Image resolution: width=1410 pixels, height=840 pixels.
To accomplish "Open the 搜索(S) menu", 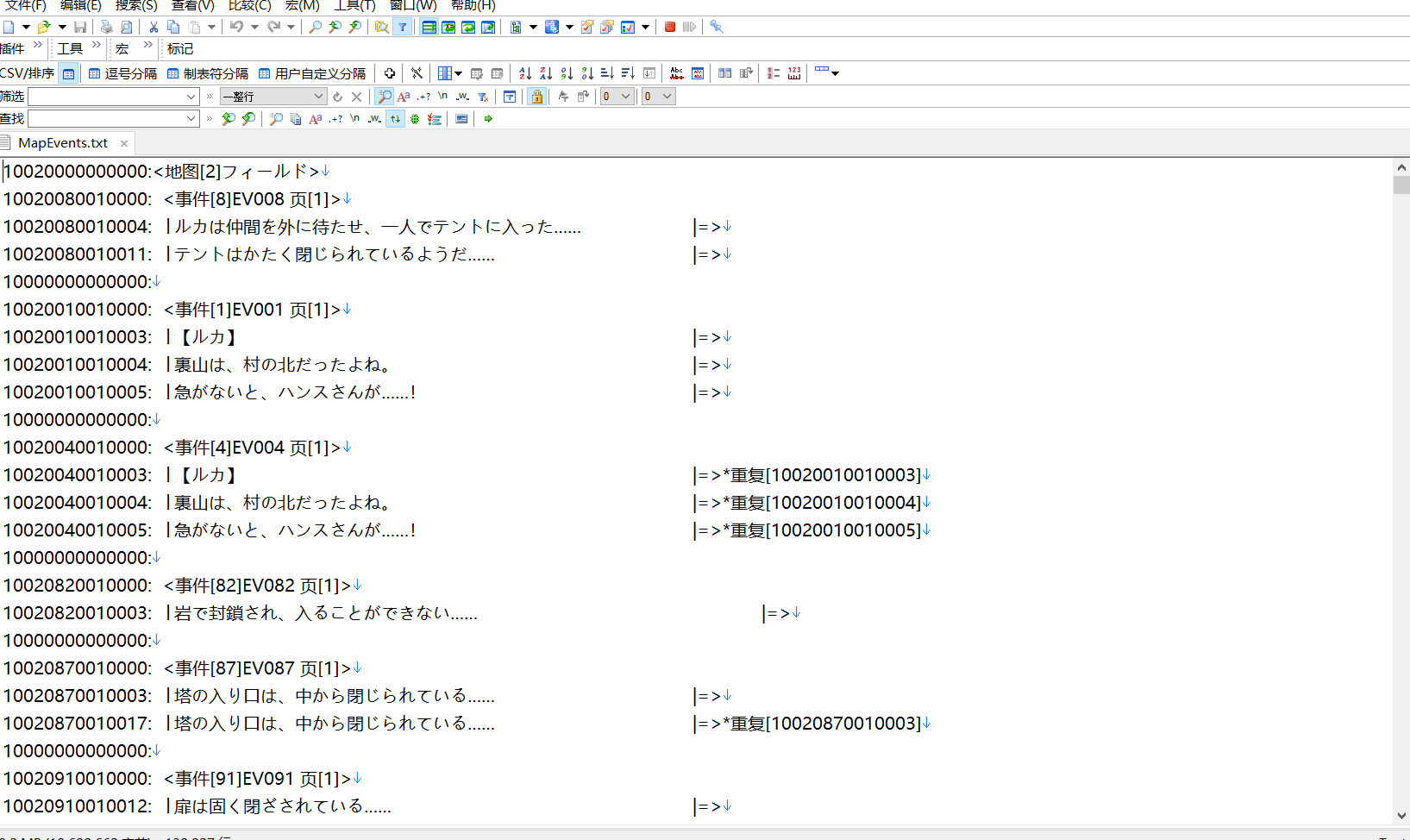I will 136,5.
